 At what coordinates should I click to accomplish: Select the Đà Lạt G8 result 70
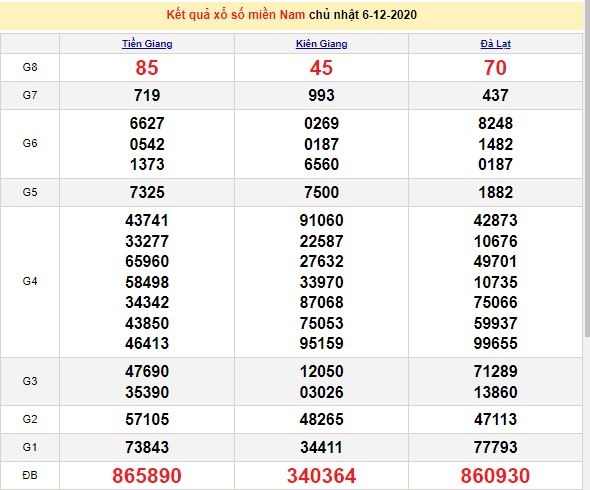click(496, 68)
